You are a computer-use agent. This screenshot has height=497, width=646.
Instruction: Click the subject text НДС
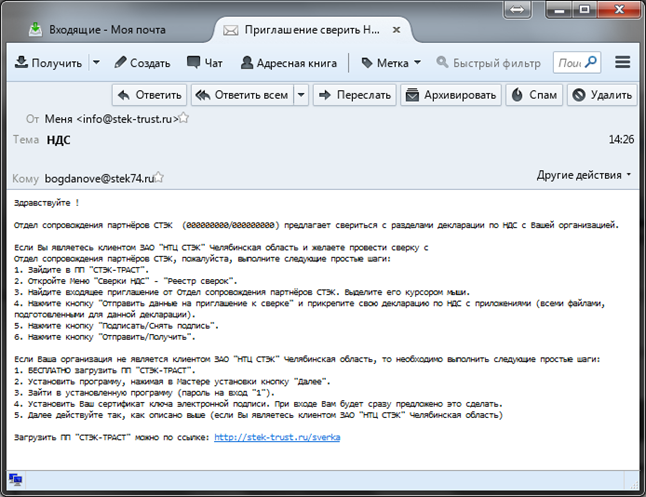59,140
